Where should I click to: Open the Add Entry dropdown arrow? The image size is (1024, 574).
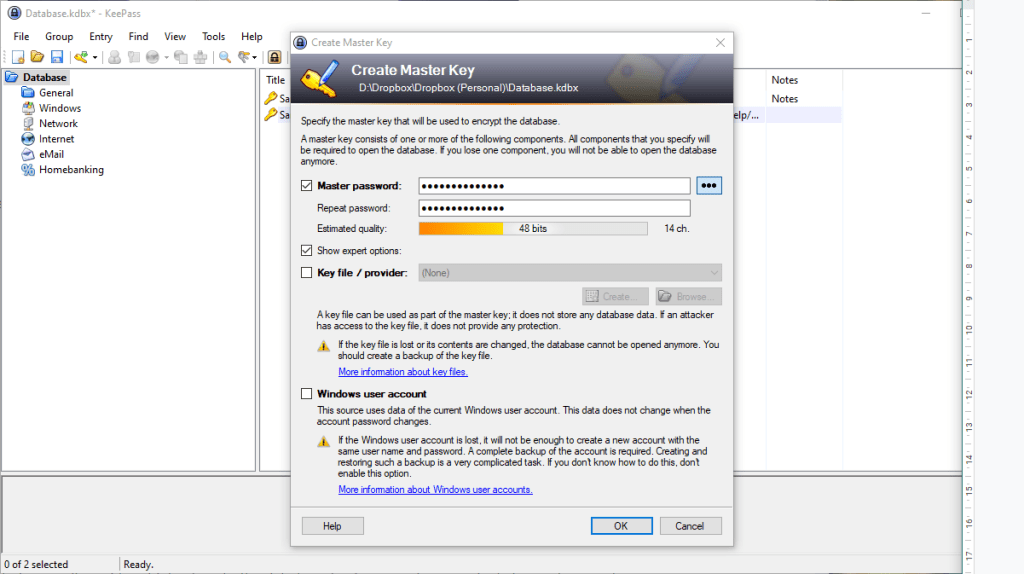tap(95, 57)
